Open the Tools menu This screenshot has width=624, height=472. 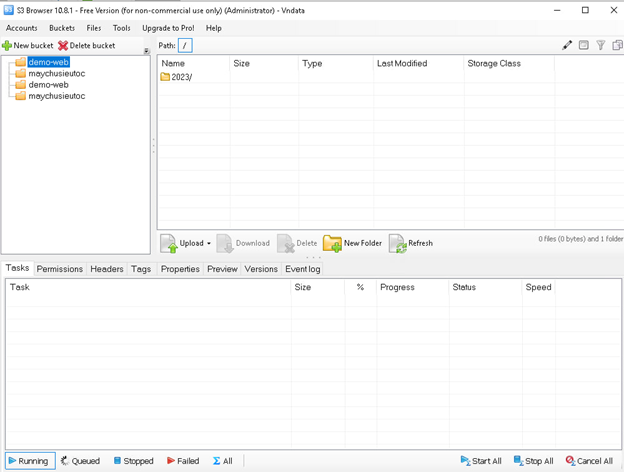click(121, 28)
